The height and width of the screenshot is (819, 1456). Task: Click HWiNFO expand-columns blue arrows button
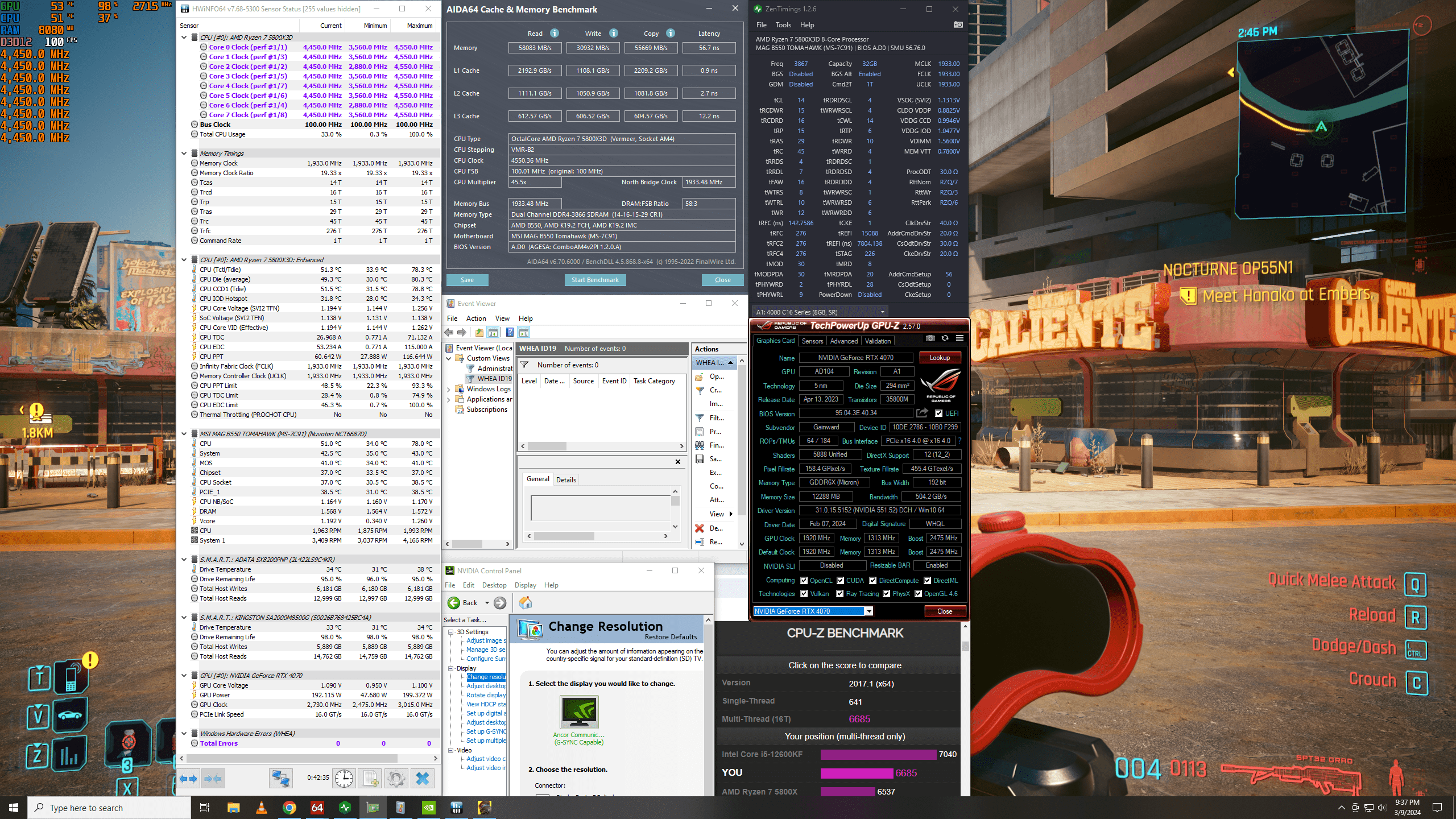pyautogui.click(x=188, y=778)
